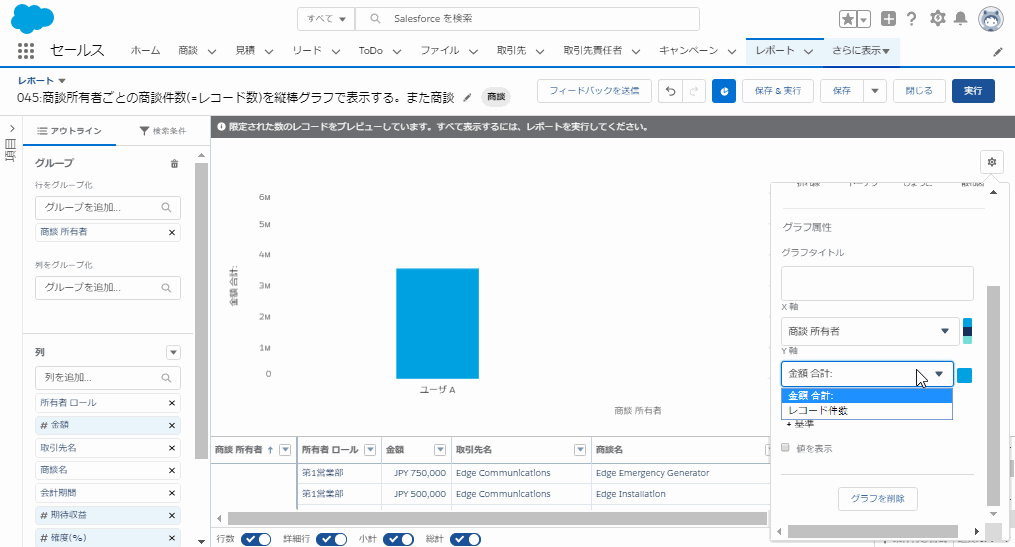Switch to the アウトライン tab

pos(69,131)
